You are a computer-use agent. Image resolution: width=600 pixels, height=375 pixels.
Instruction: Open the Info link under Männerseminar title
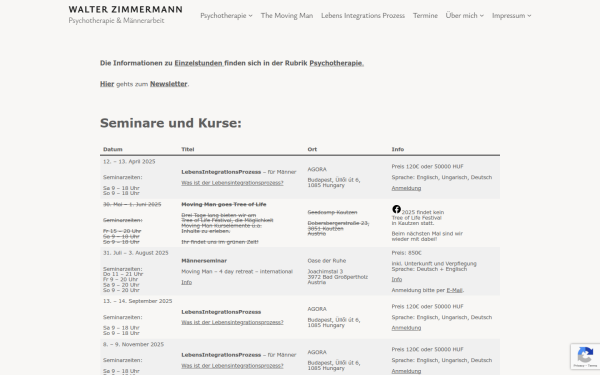186,282
